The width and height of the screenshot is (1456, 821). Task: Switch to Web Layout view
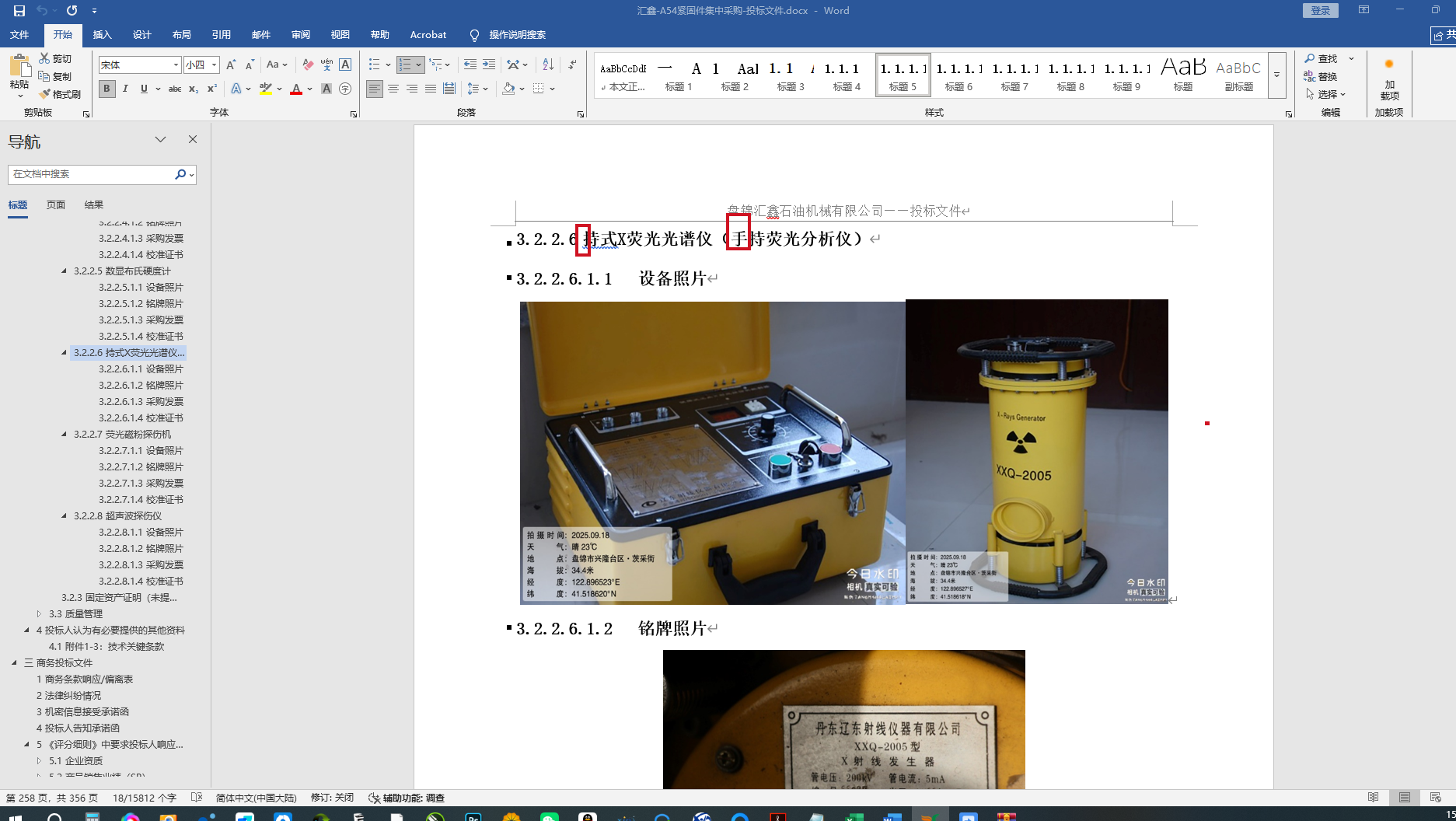point(1436,798)
